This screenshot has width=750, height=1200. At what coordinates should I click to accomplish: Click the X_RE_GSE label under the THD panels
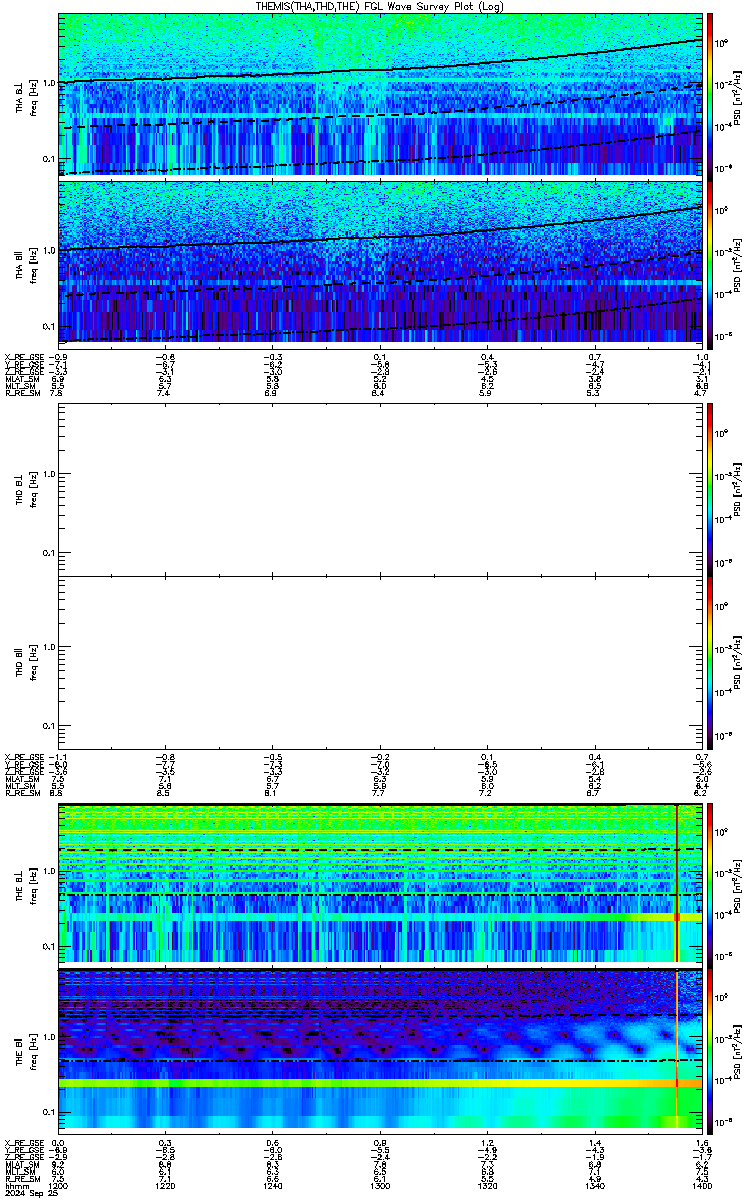pos(23,757)
